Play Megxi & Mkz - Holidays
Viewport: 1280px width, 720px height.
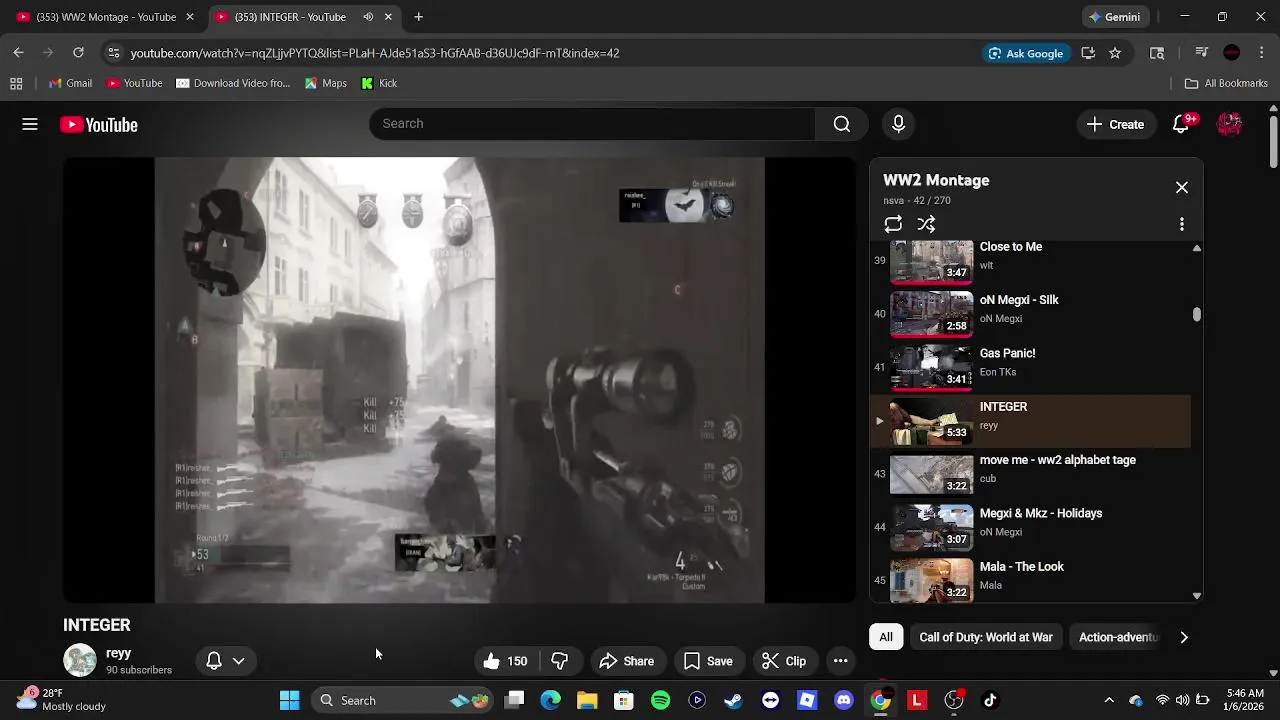[x=1030, y=526]
